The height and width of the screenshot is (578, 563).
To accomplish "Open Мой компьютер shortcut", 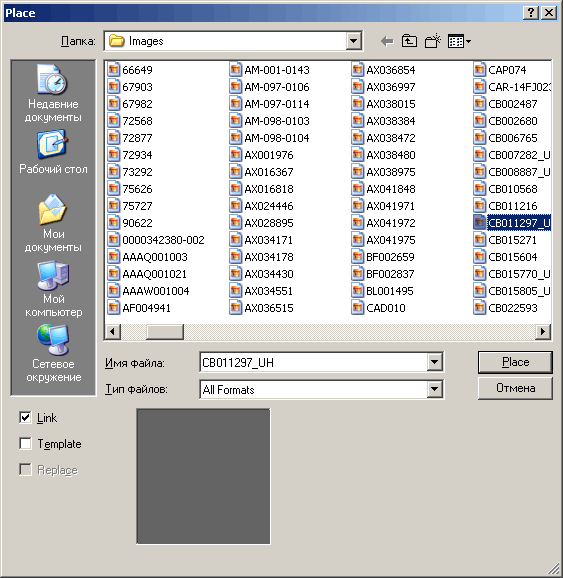I will [x=53, y=289].
